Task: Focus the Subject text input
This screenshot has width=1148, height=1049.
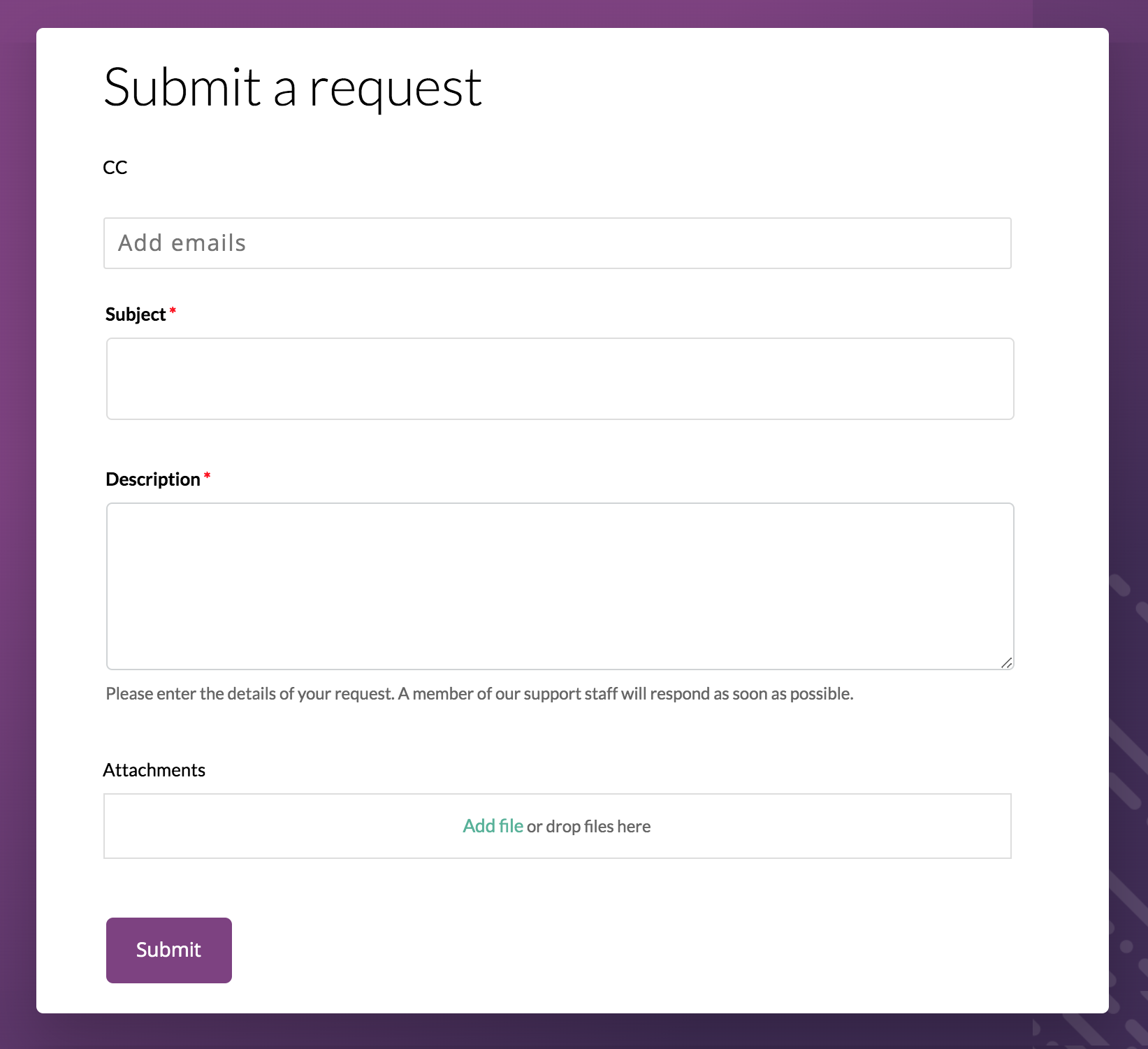Action: pyautogui.click(x=560, y=379)
